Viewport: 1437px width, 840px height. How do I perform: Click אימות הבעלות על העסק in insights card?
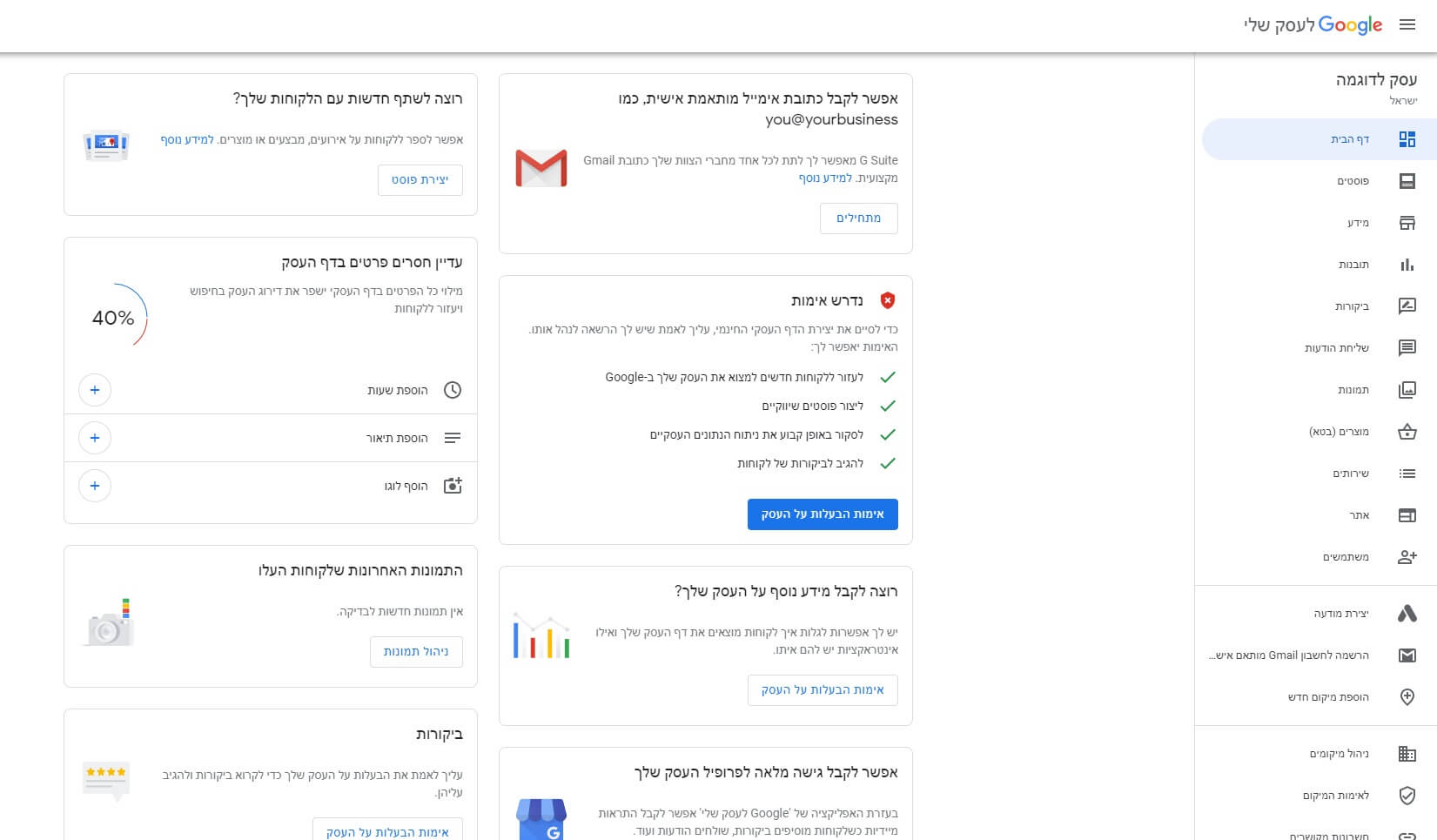823,690
